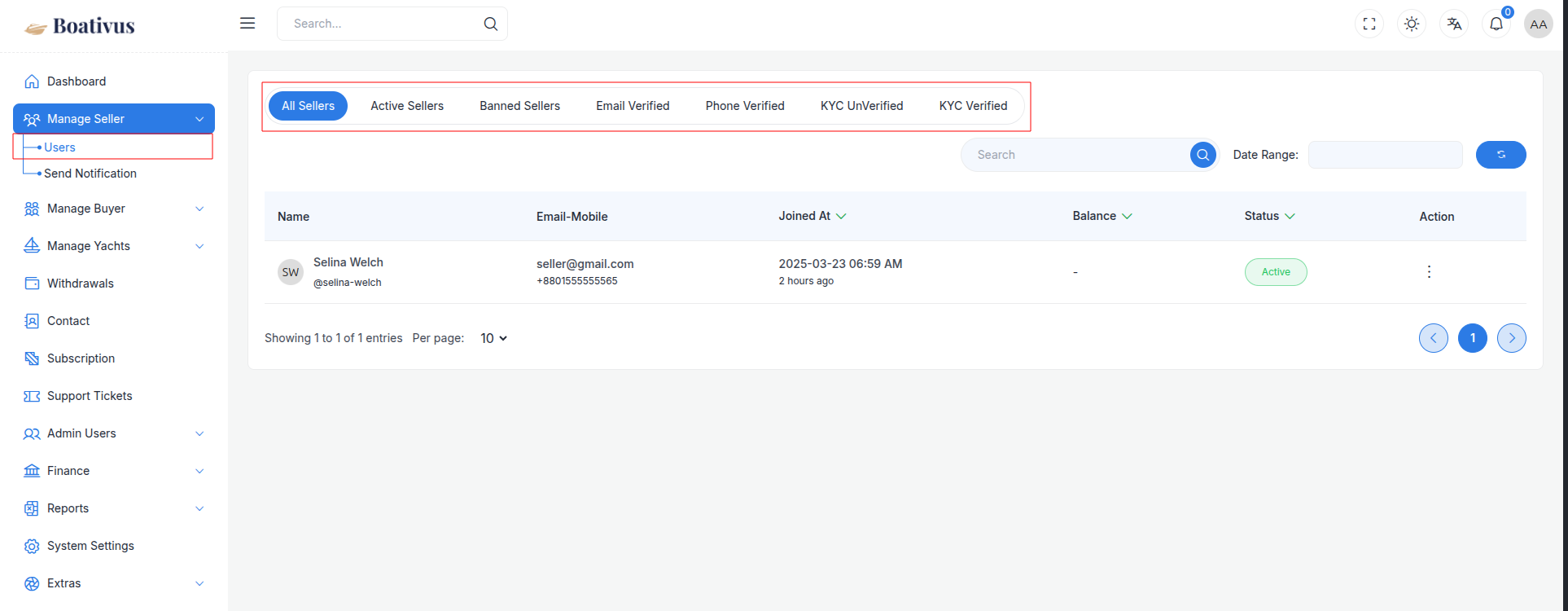
Task: Click the Manage Seller people icon
Action: pos(32,119)
